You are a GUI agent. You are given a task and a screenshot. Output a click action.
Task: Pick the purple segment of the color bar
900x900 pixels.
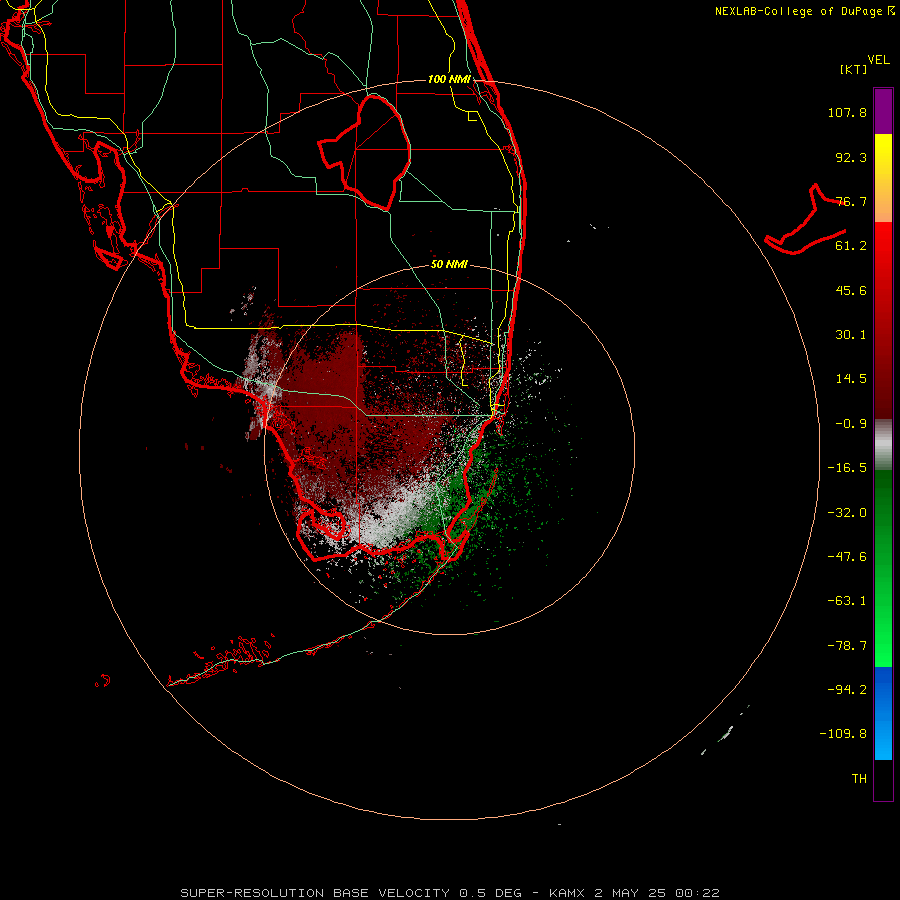click(883, 111)
